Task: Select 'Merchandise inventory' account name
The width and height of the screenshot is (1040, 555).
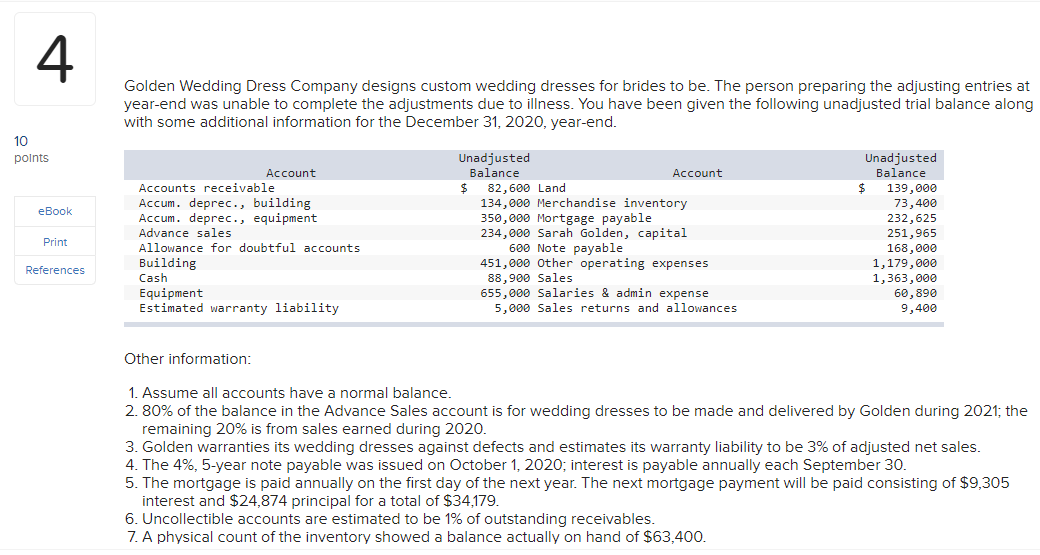Action: pos(612,203)
